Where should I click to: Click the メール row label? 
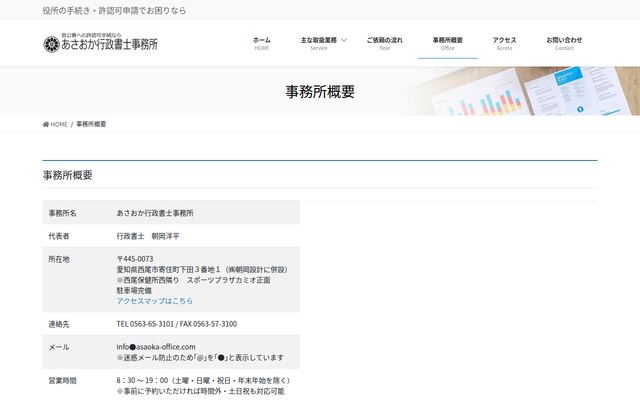tap(59, 347)
